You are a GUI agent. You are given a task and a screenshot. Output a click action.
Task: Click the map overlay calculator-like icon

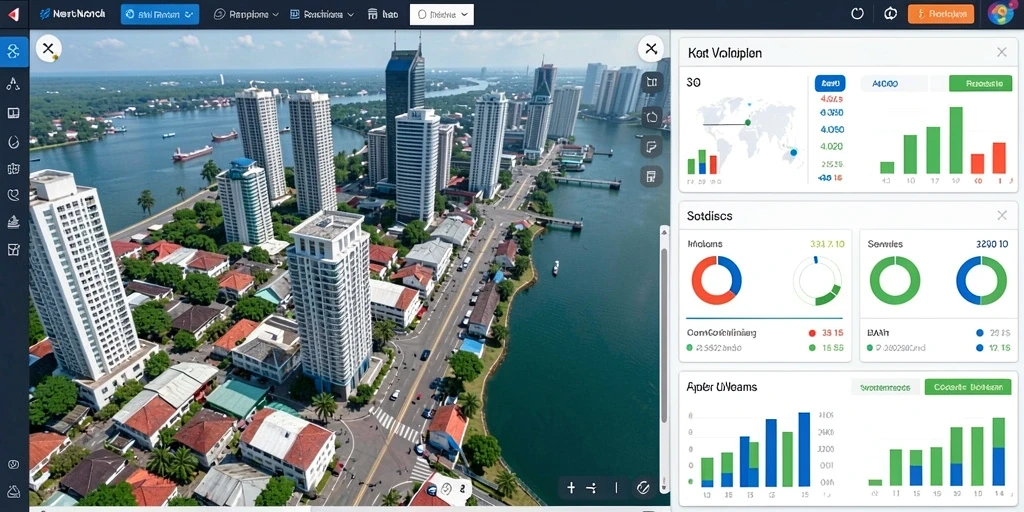click(x=651, y=176)
